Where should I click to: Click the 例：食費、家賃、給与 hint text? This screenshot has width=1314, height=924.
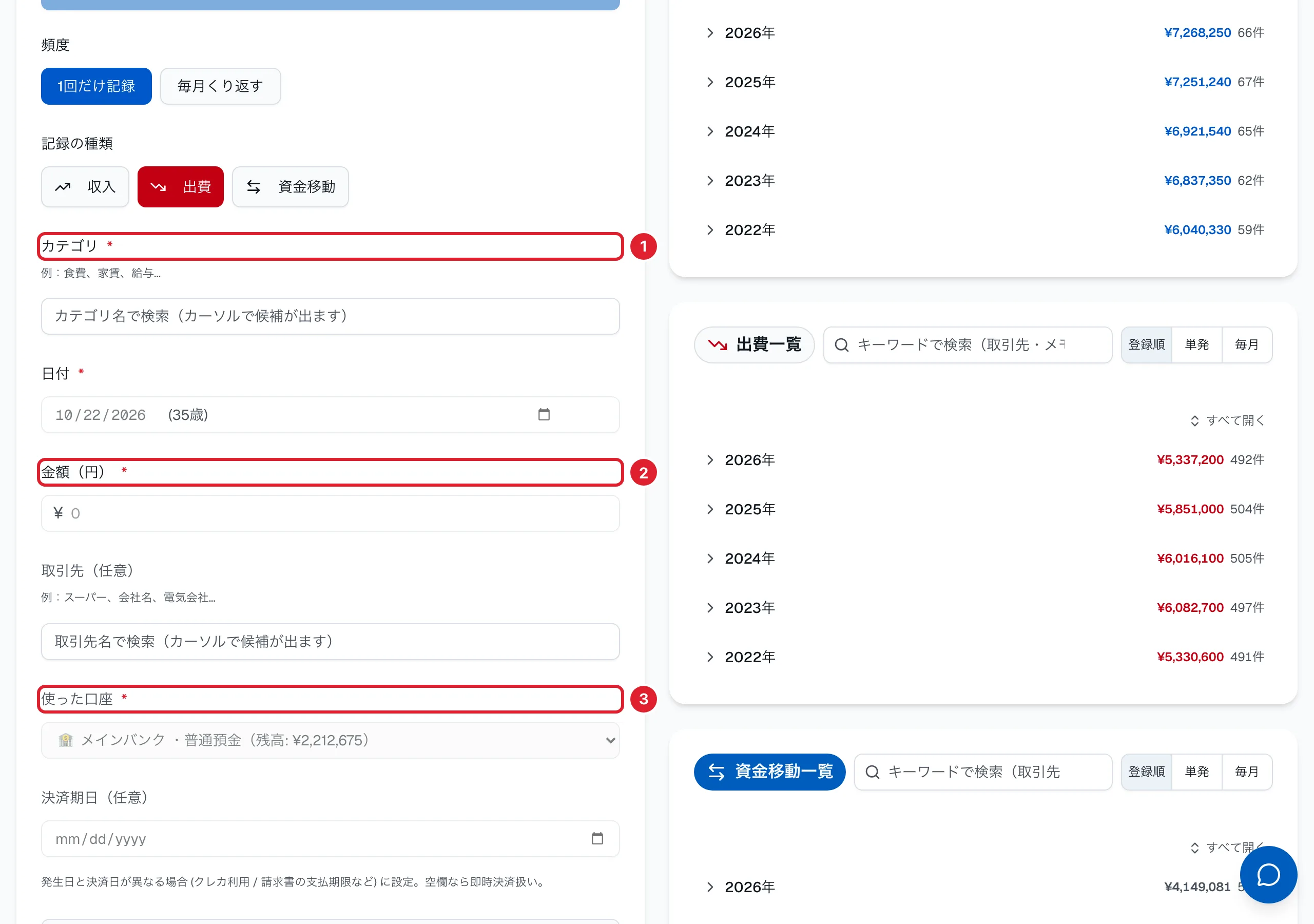(101, 273)
